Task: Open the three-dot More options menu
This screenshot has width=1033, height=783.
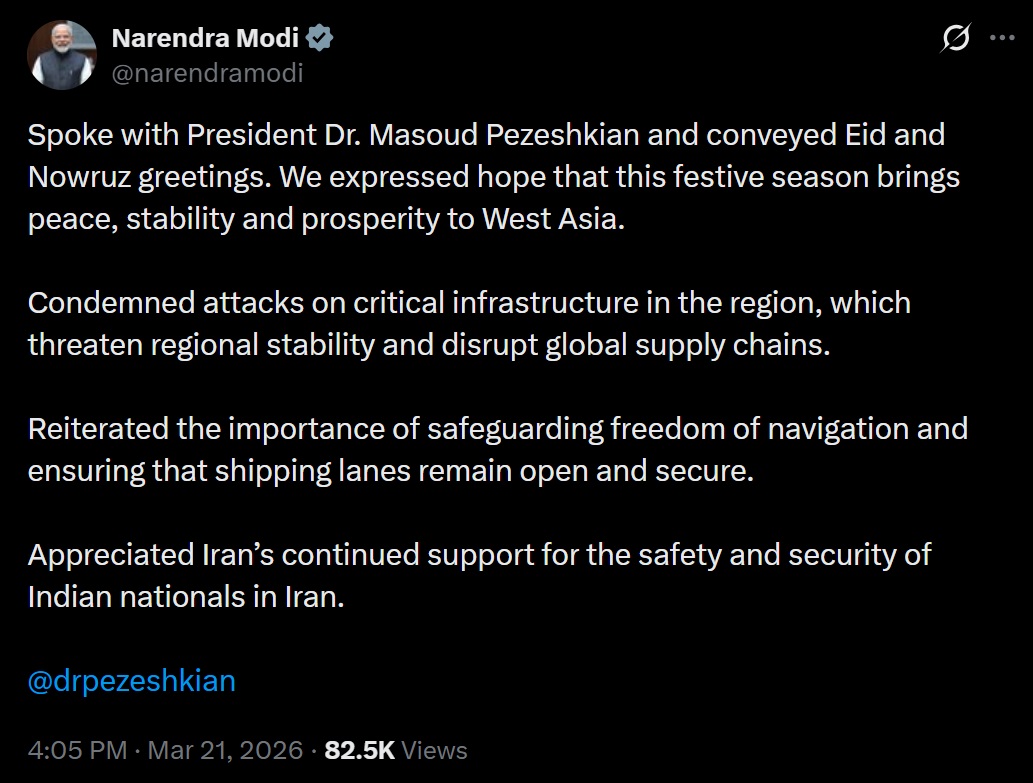Action: point(1002,38)
